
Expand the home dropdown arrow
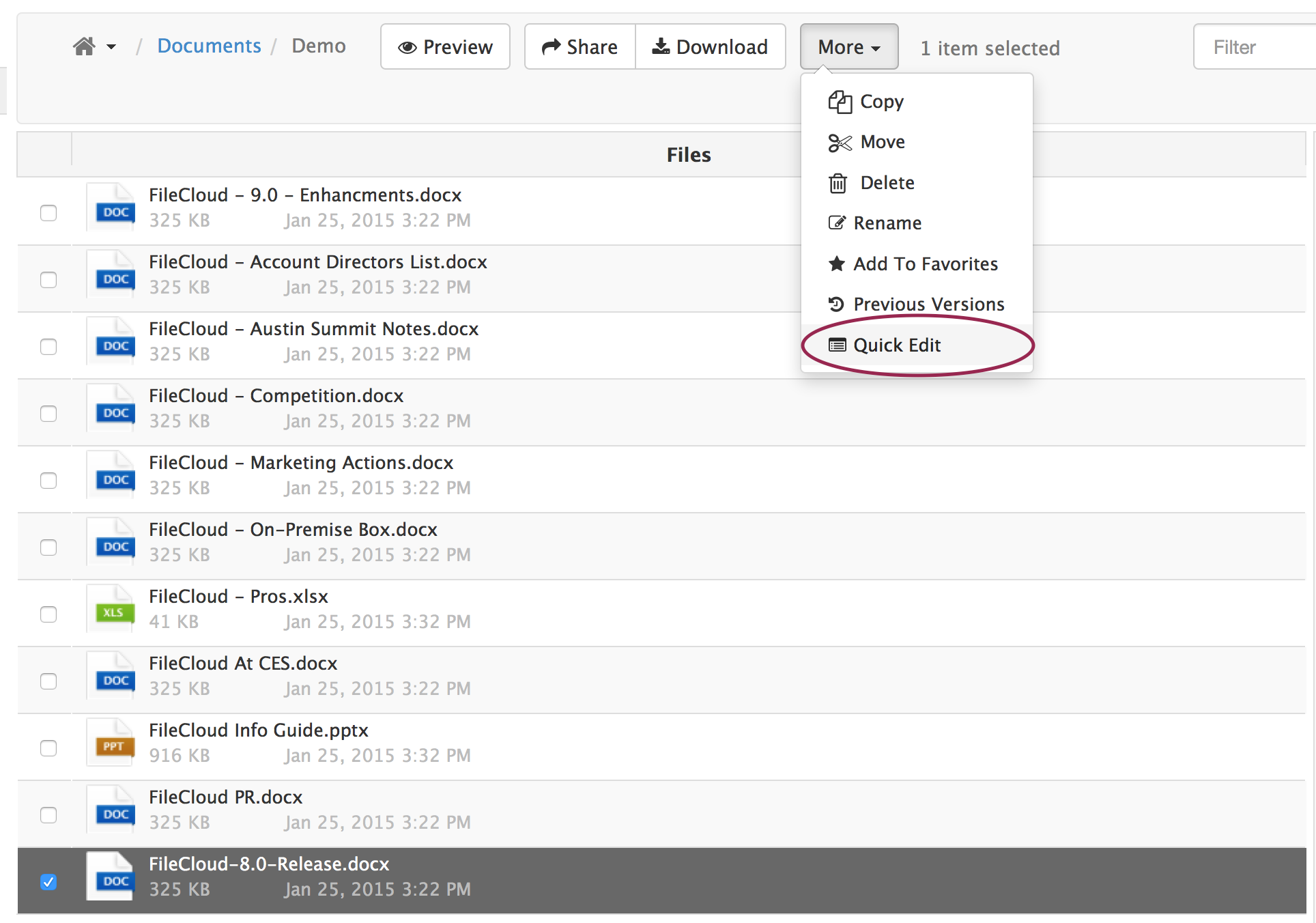pyautogui.click(x=111, y=47)
